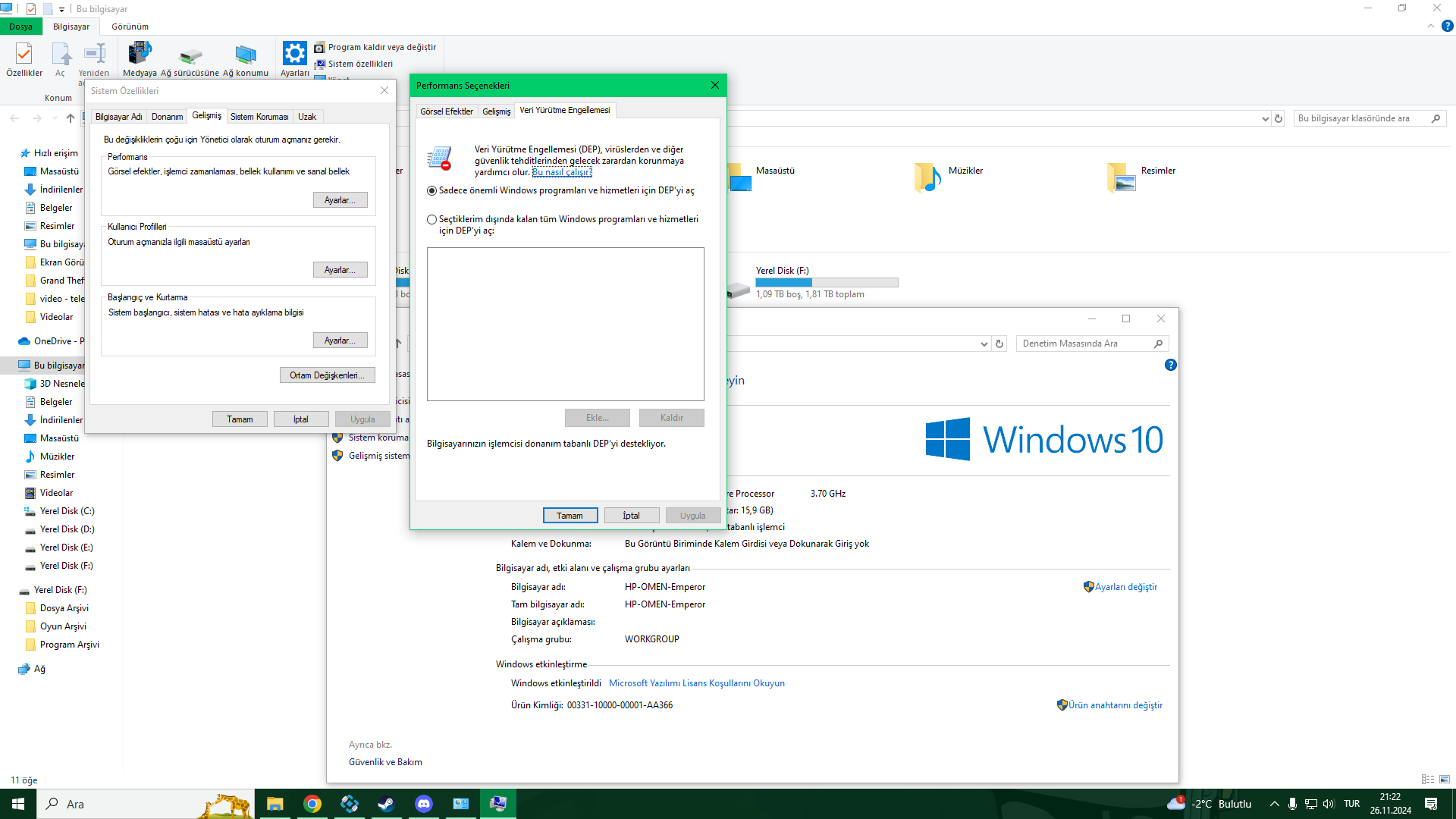Select DEP for essential Windows programs only
Image resolution: width=1456 pixels, height=819 pixels.
point(432,190)
